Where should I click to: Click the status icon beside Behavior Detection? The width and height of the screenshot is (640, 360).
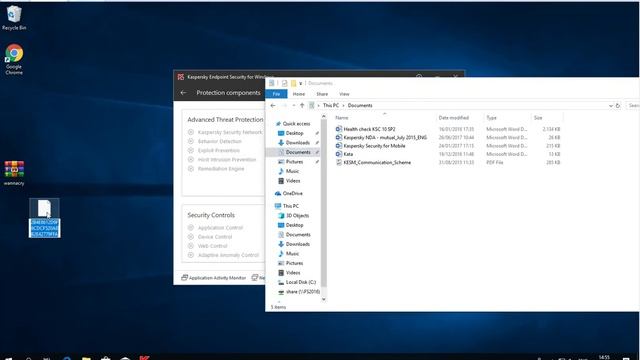tap(191, 141)
